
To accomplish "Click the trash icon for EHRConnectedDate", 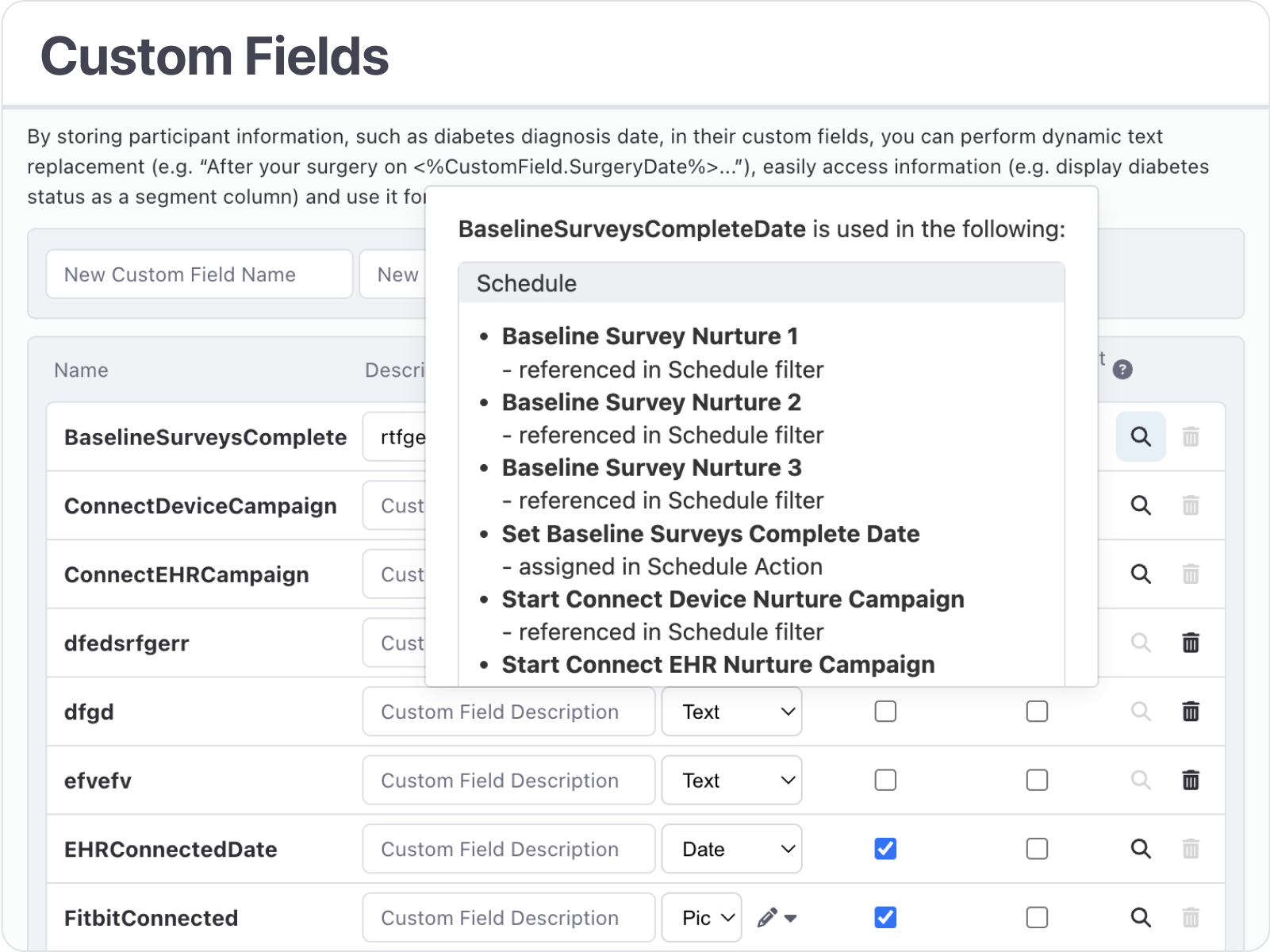I will tap(1191, 849).
